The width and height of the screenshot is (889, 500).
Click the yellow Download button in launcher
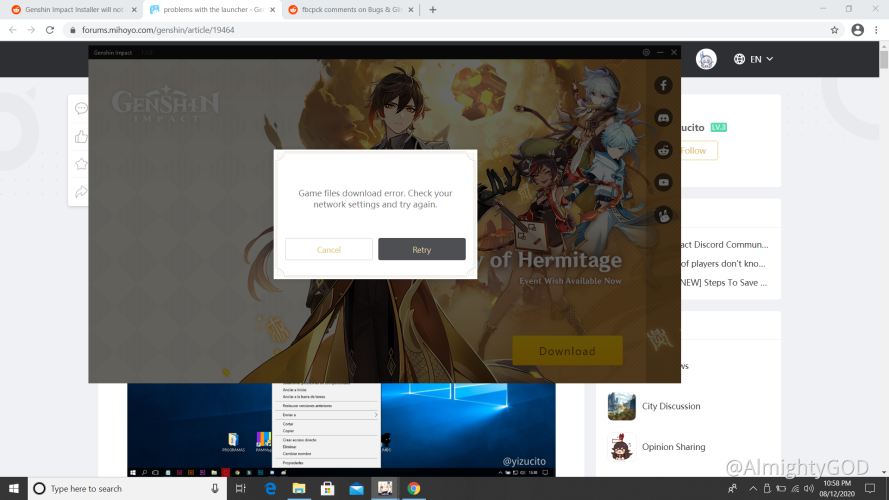pos(568,351)
